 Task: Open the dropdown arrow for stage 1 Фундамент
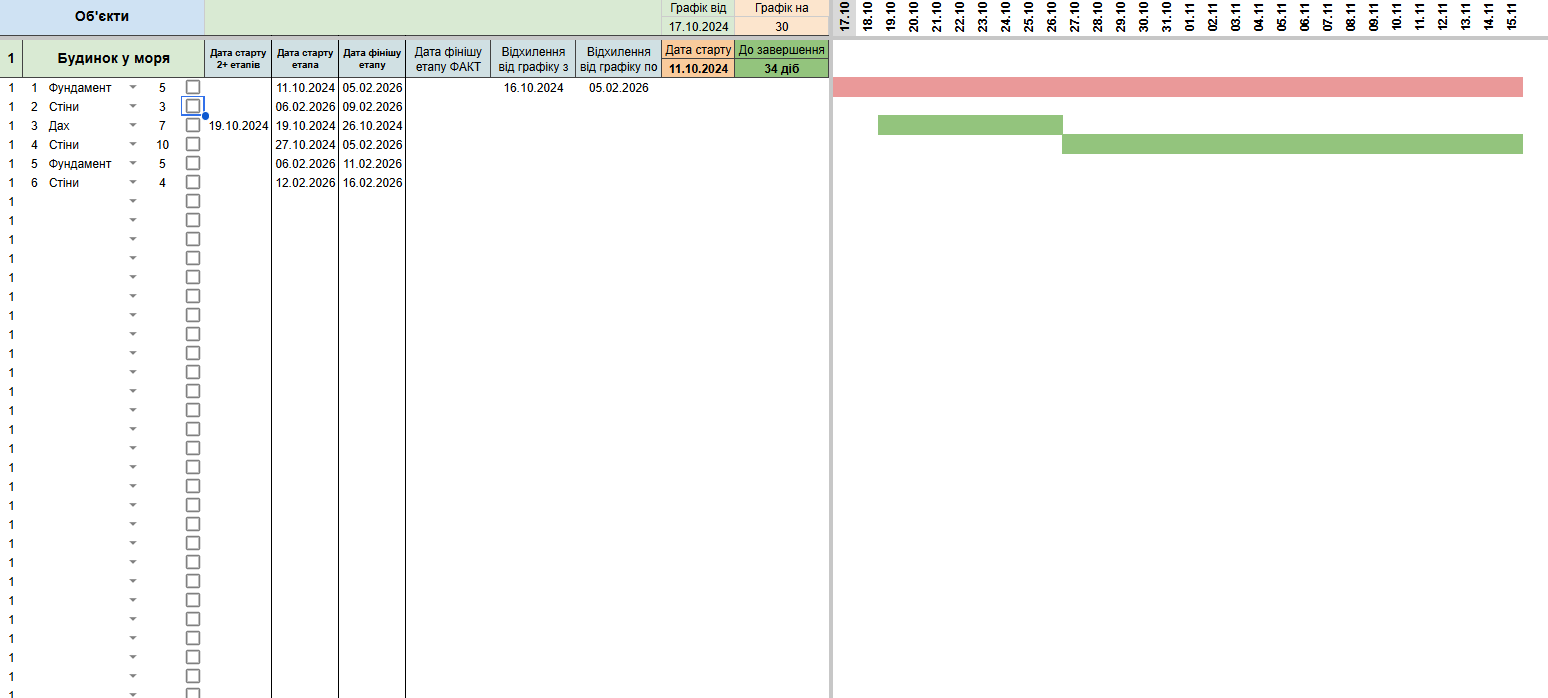(x=133, y=88)
